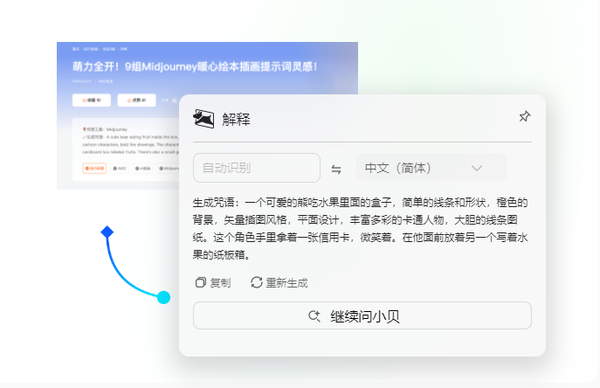Click the AIGC tag in background article
The image size is (600, 388).
click(120, 168)
